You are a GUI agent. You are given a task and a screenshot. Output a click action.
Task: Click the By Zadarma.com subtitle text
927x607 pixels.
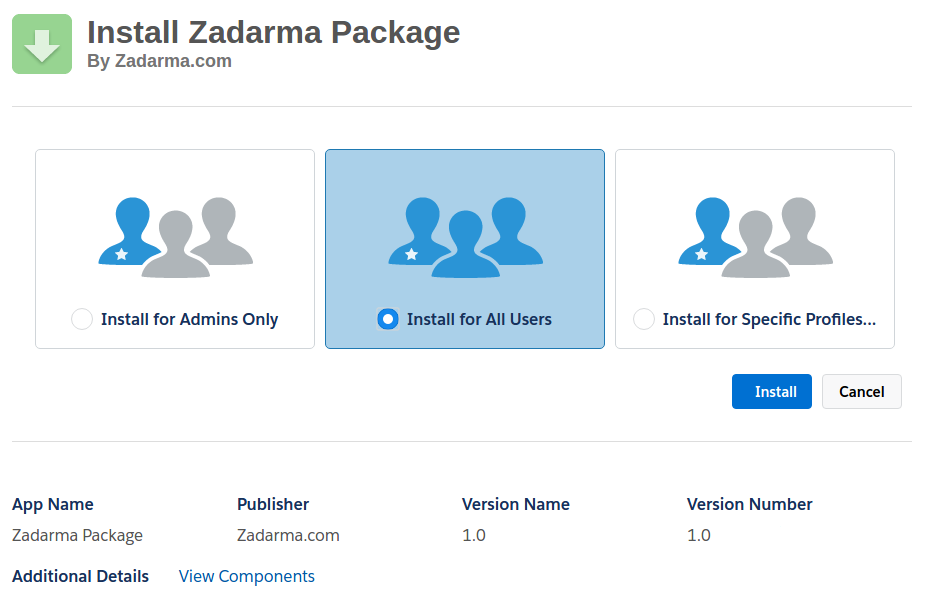coord(159,61)
